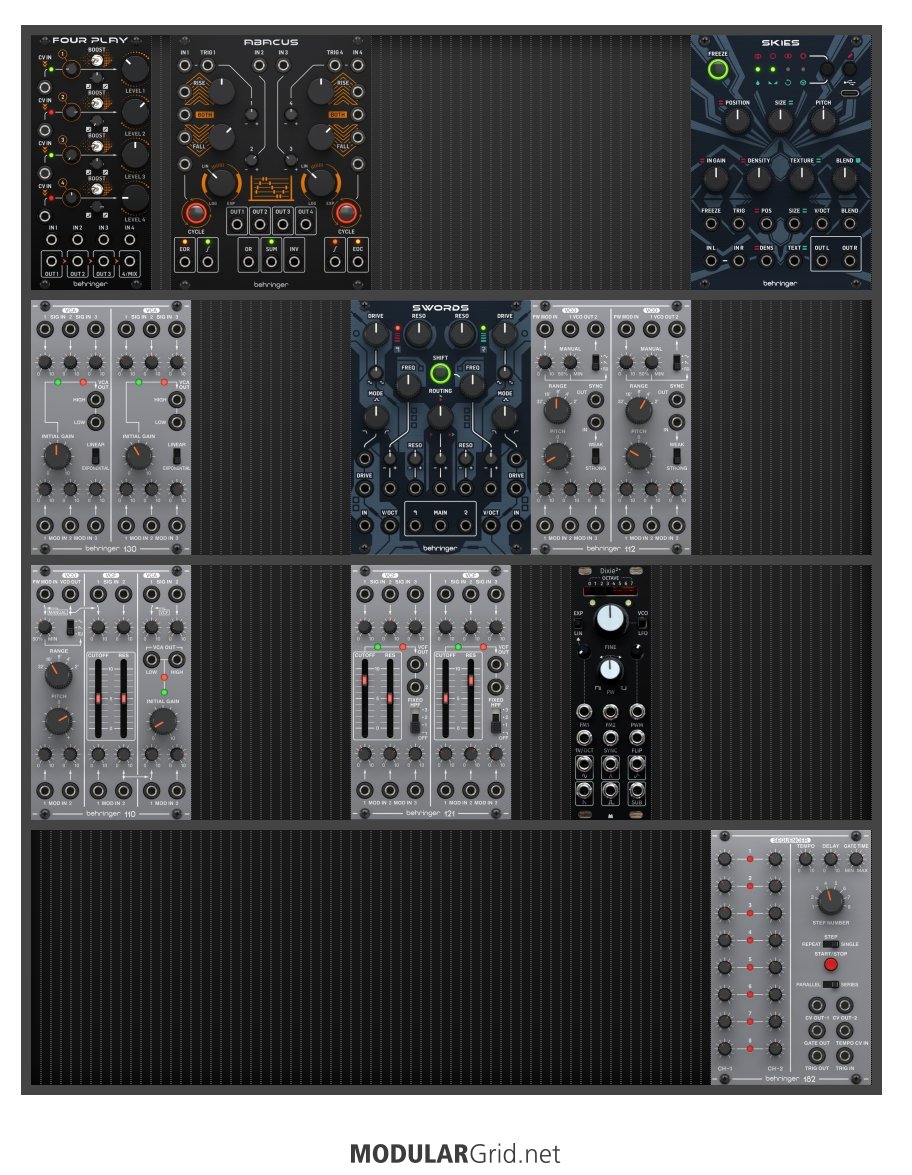Click the FM1 input jack on Dixie II+

coord(584,710)
